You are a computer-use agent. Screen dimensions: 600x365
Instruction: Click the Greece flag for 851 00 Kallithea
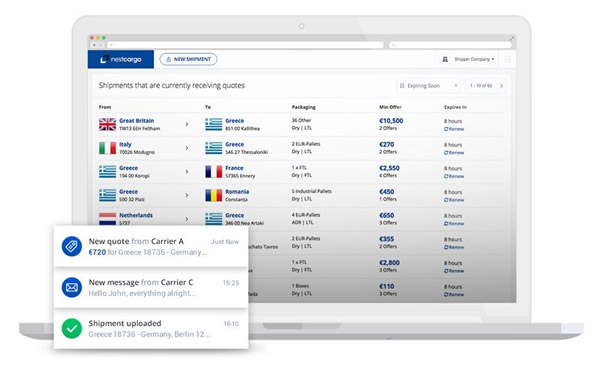click(x=214, y=124)
